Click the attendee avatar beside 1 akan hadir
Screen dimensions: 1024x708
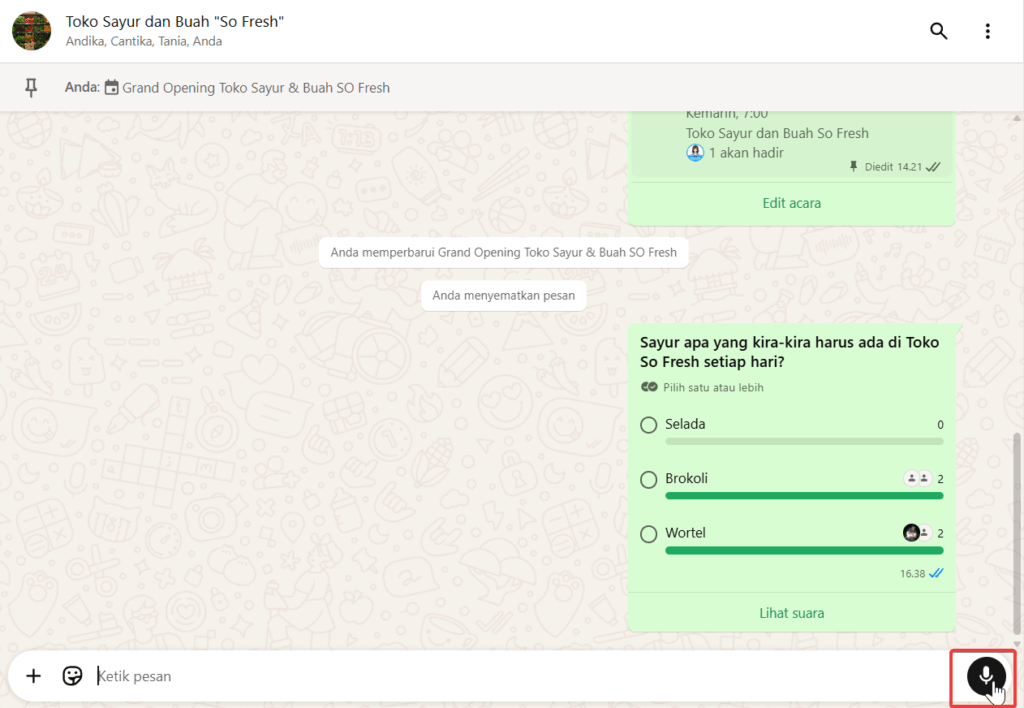(x=695, y=153)
